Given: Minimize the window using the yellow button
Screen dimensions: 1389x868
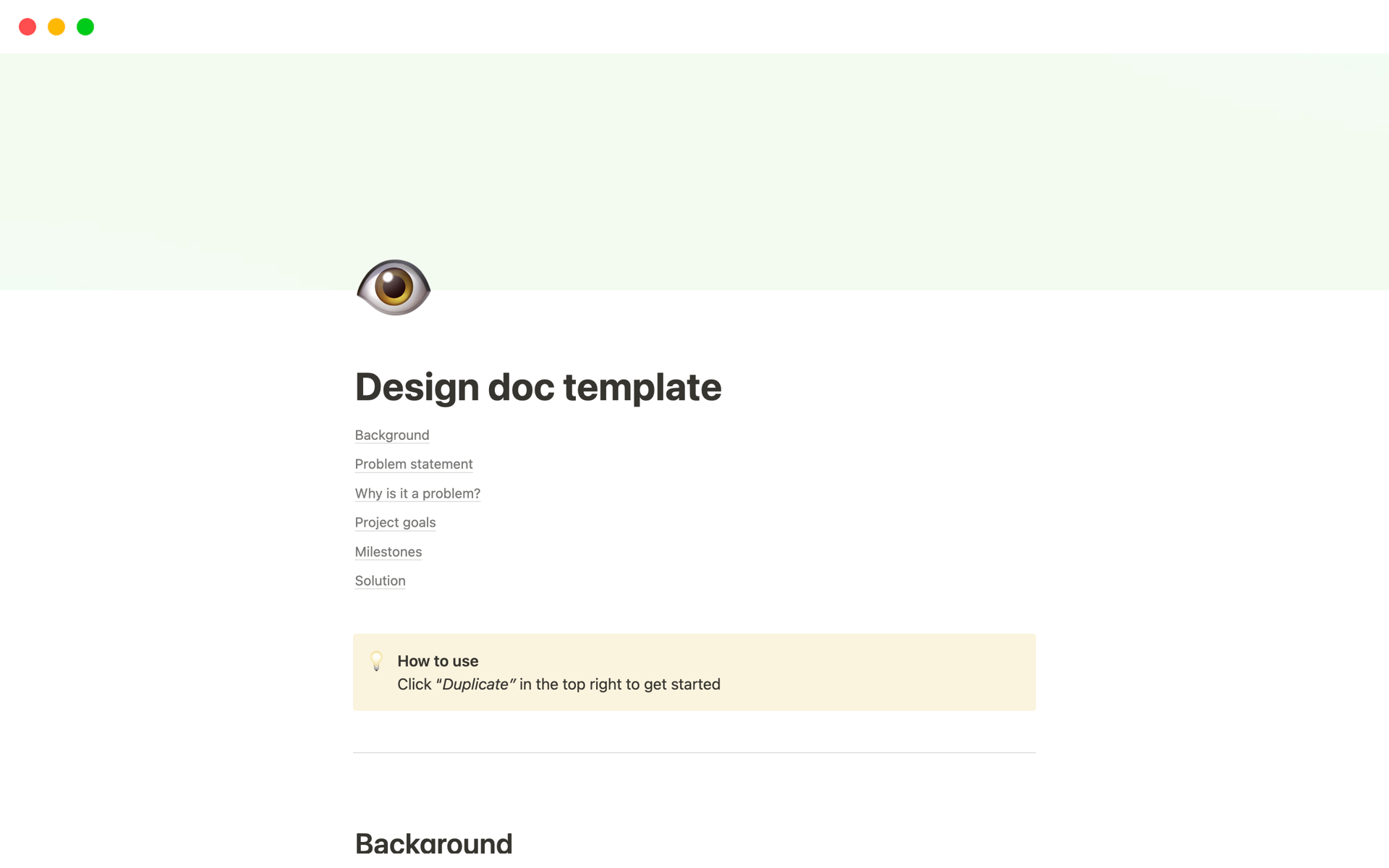Looking at the screenshot, I should [56, 27].
